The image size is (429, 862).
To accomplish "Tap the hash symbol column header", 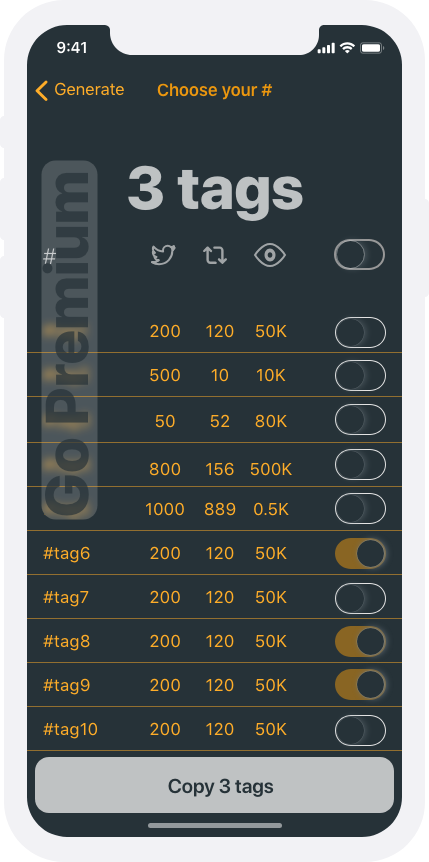I will click(x=50, y=256).
